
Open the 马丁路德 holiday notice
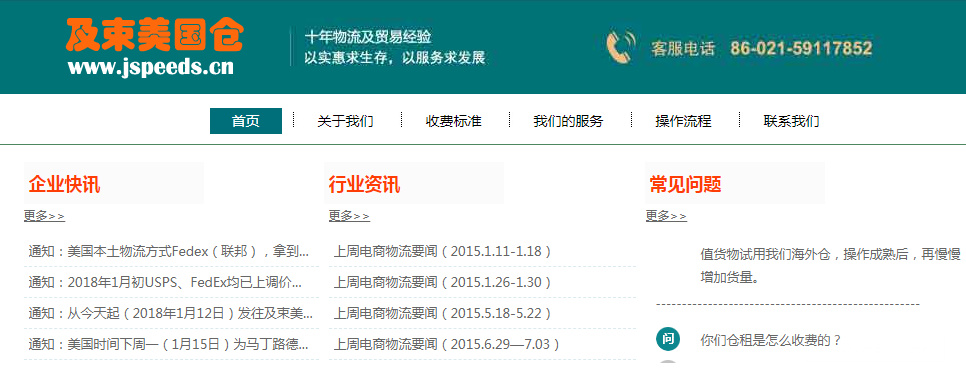tap(169, 344)
